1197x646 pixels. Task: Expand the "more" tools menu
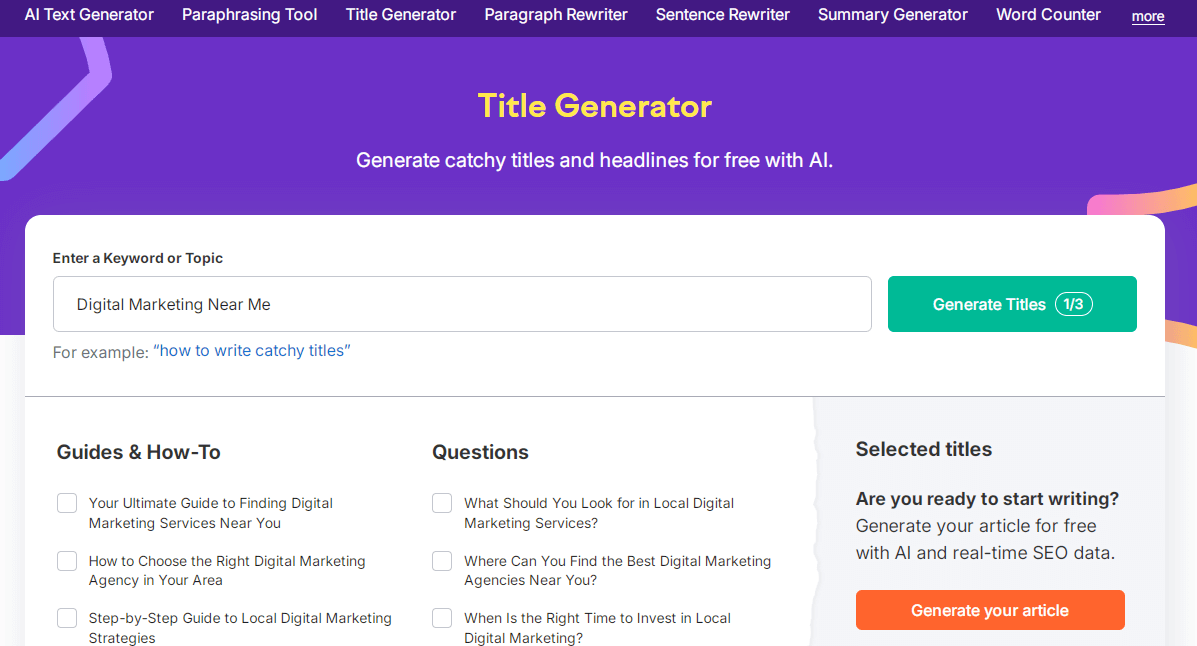(1147, 16)
